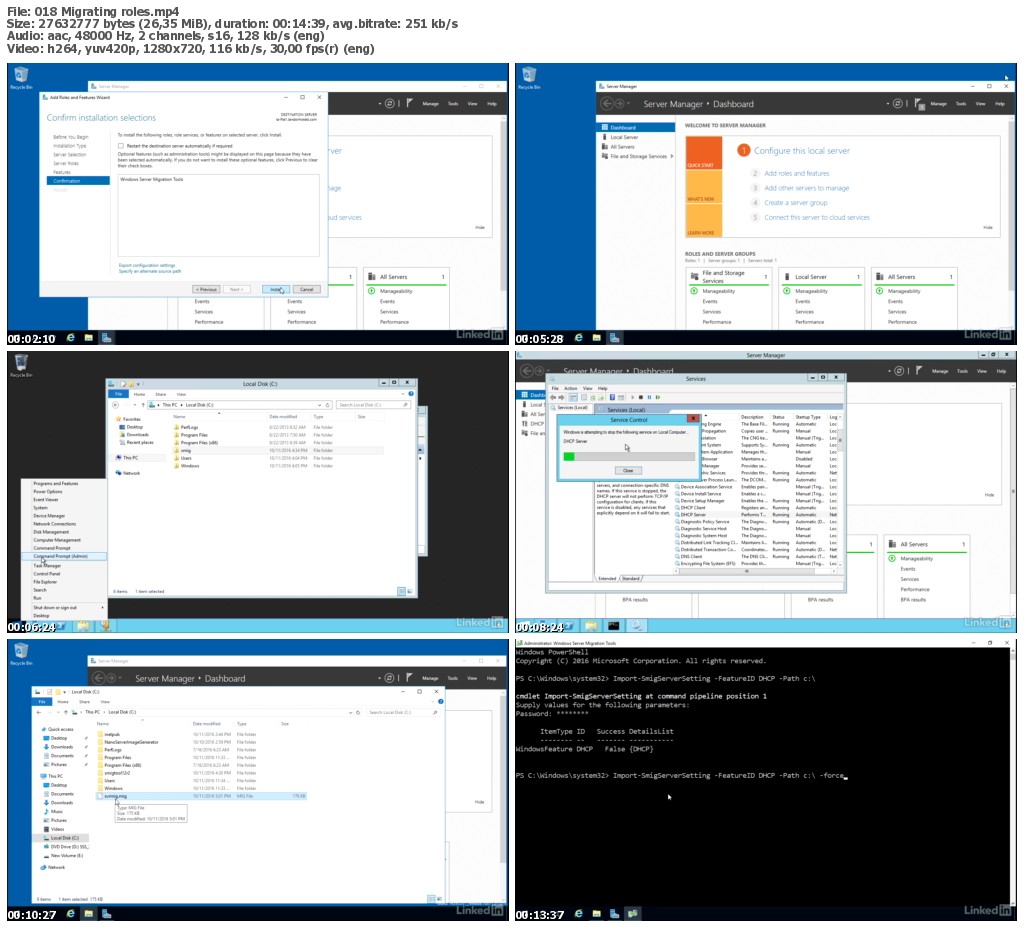Click the Install button in the wizard
Image resolution: width=1024 pixels, height=927 pixels.
click(x=276, y=289)
